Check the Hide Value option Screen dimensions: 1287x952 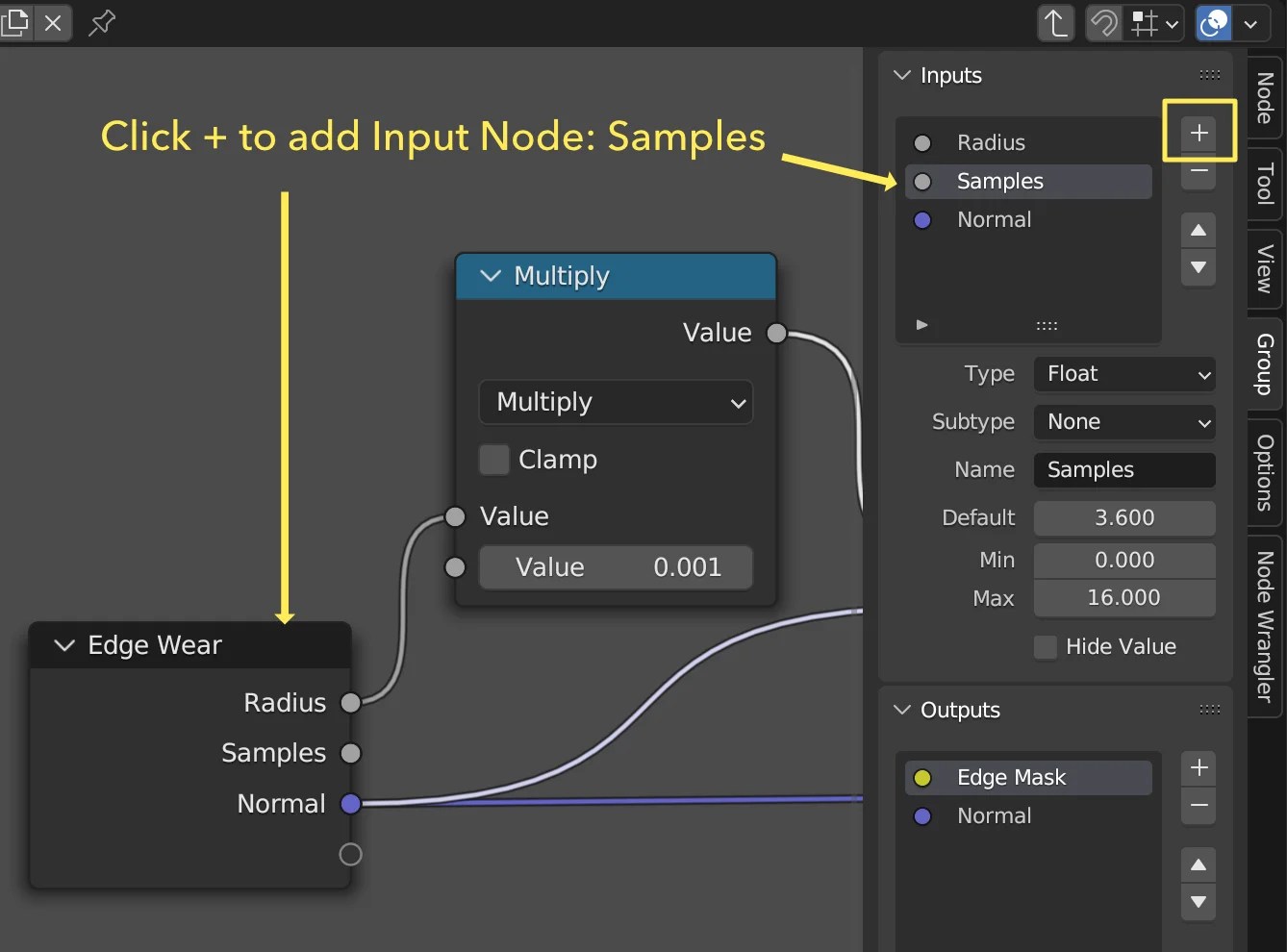coord(1045,647)
